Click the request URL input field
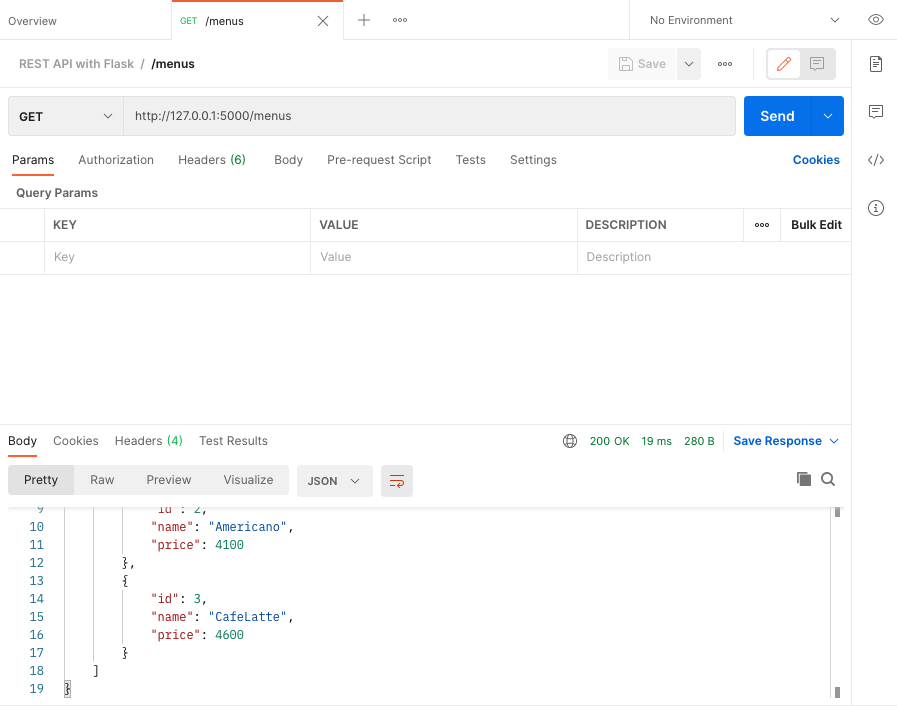 click(x=429, y=116)
